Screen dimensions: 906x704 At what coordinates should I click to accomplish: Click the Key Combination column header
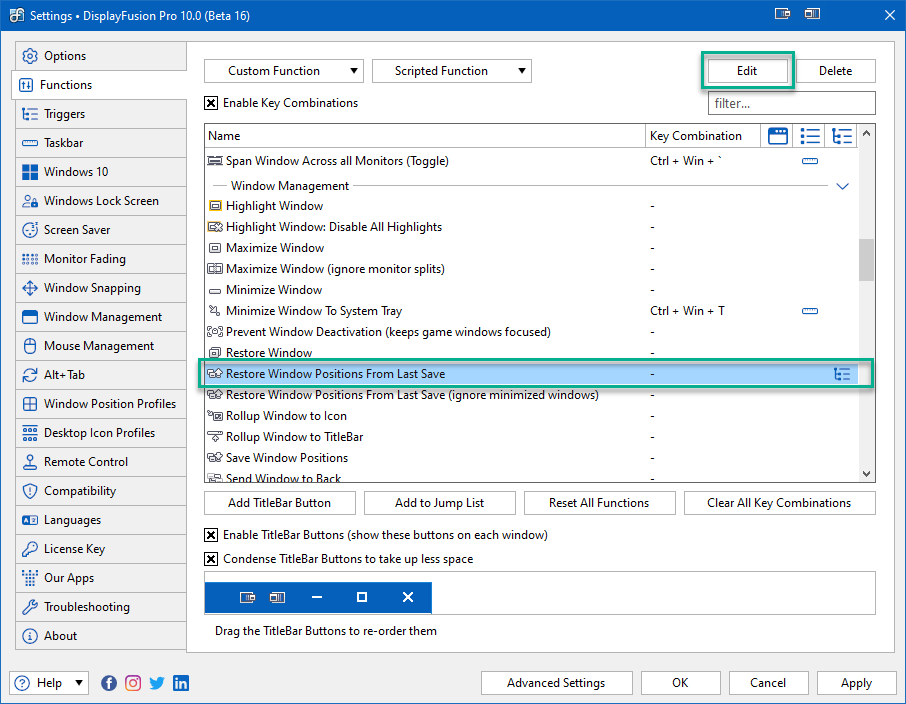point(703,136)
